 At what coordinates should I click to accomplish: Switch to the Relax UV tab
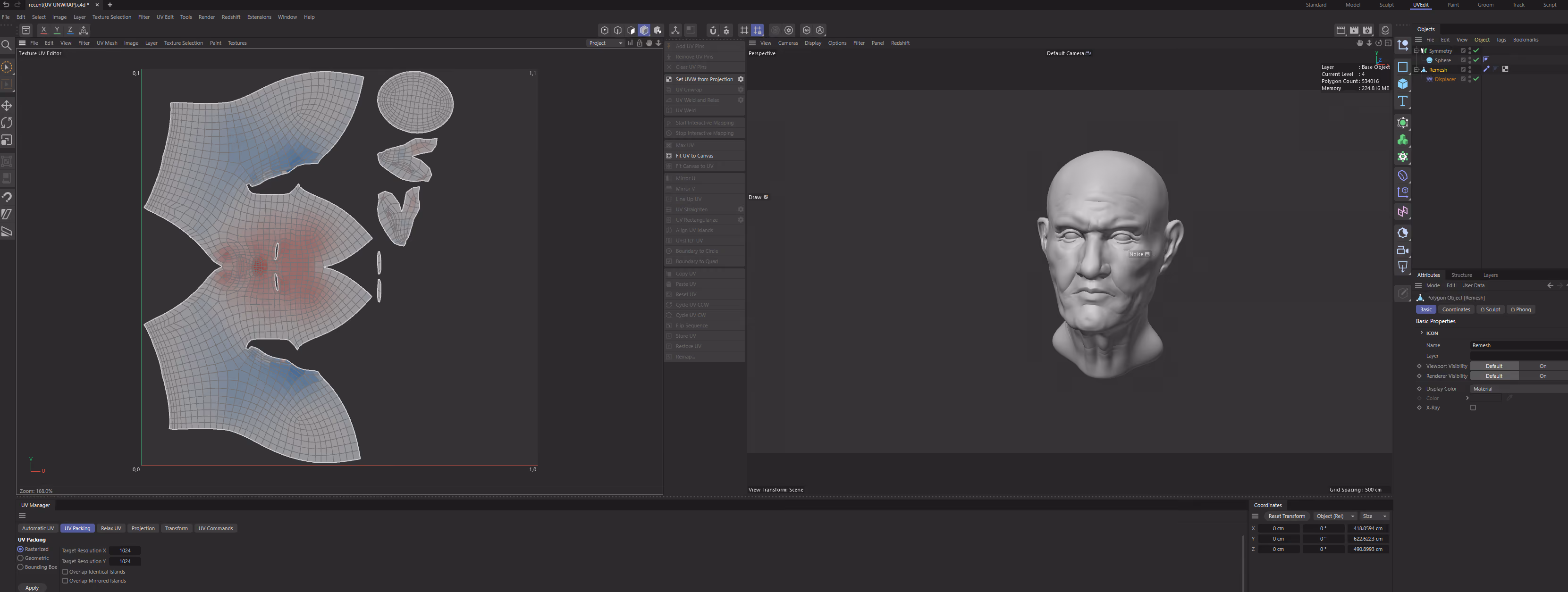tap(111, 529)
